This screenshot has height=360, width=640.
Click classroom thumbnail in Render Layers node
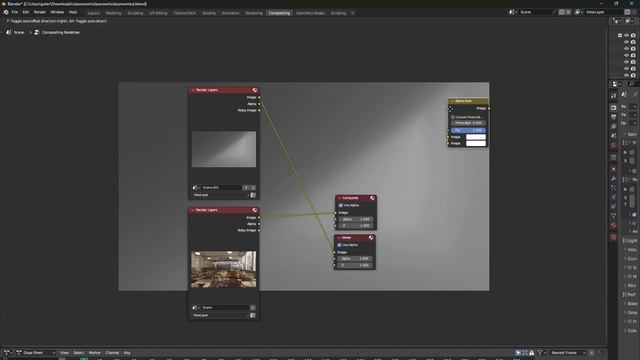point(224,269)
